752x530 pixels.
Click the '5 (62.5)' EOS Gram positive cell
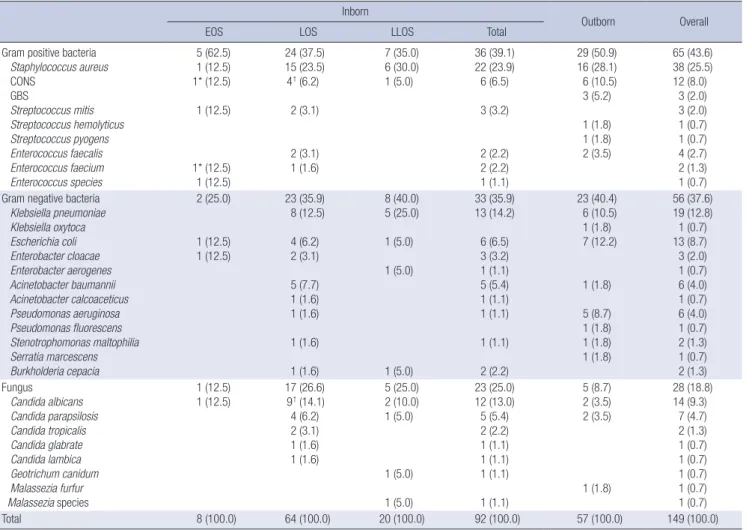coord(213,53)
